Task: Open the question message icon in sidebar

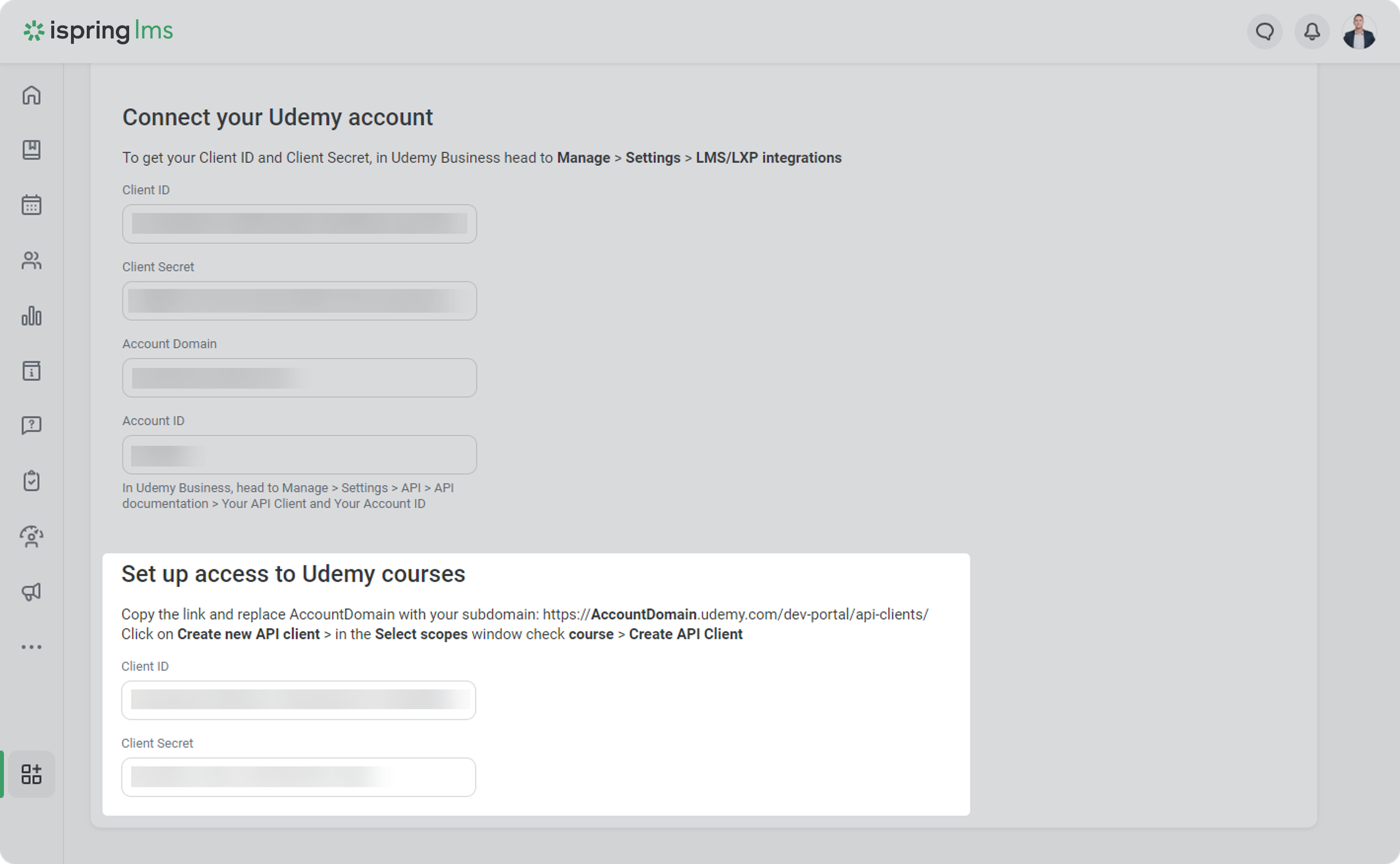Action: (x=32, y=426)
